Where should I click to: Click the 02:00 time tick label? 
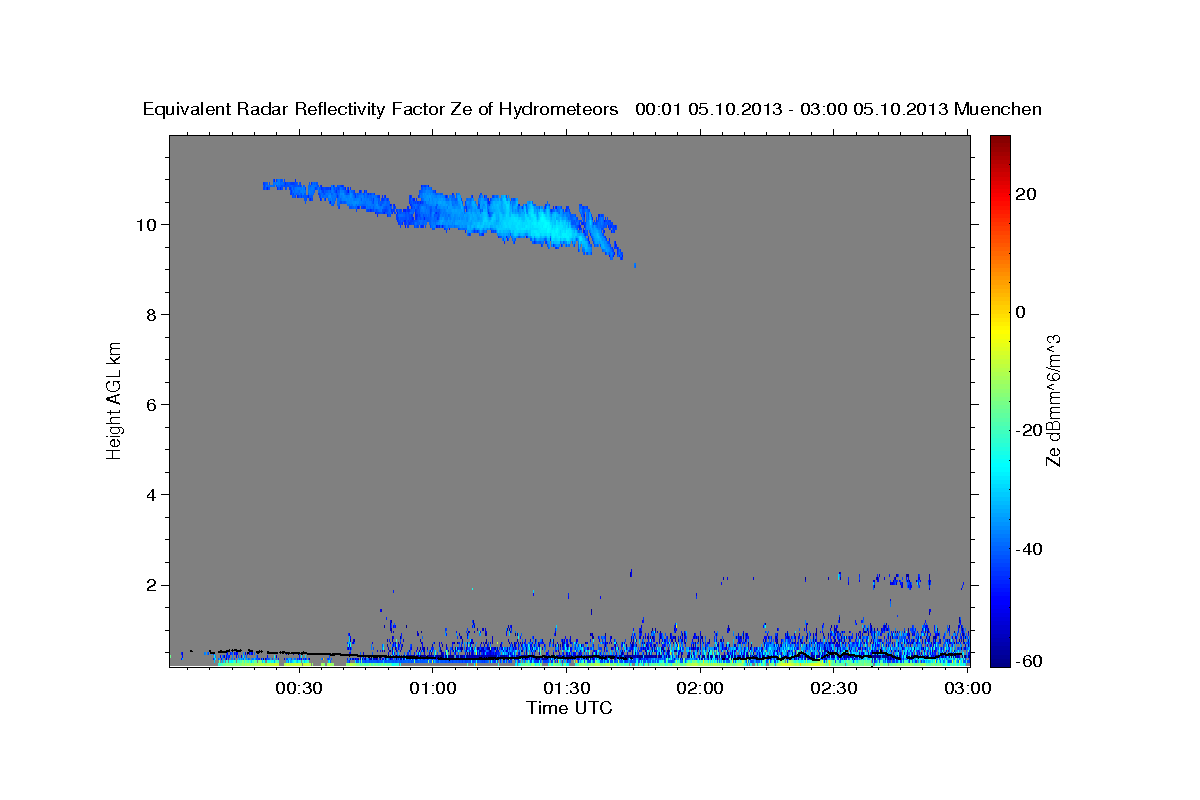click(x=700, y=689)
